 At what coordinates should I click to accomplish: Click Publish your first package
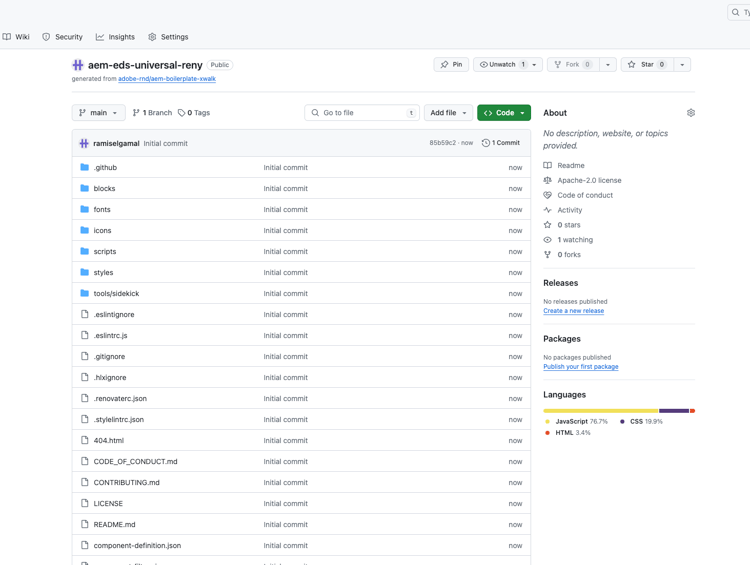[x=581, y=367]
